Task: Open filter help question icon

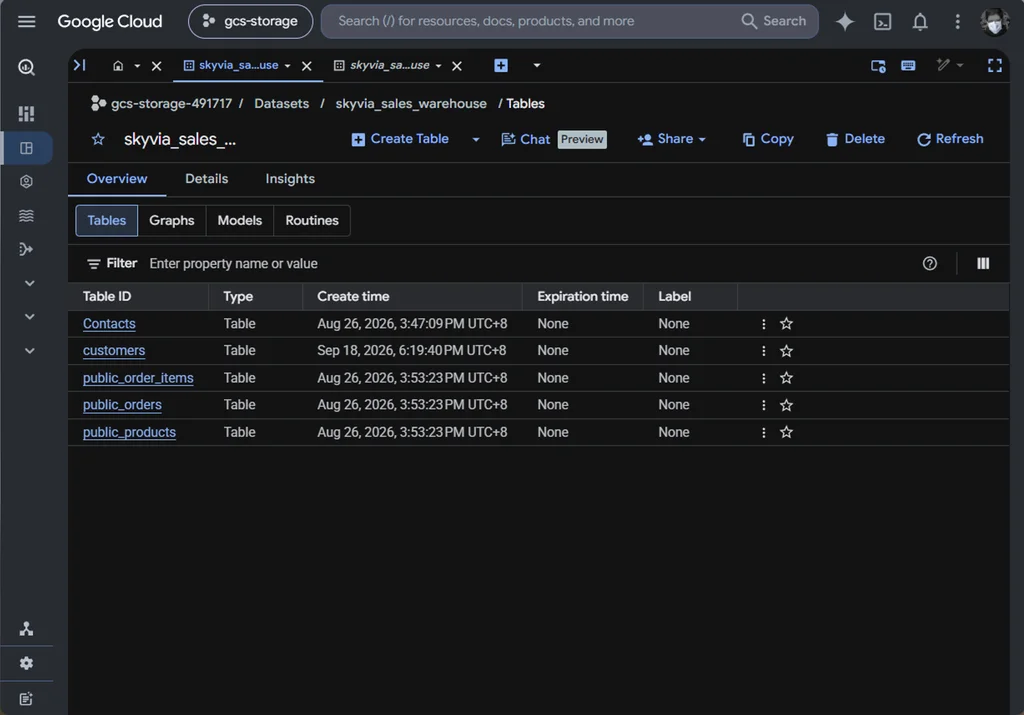Action: 929,264
